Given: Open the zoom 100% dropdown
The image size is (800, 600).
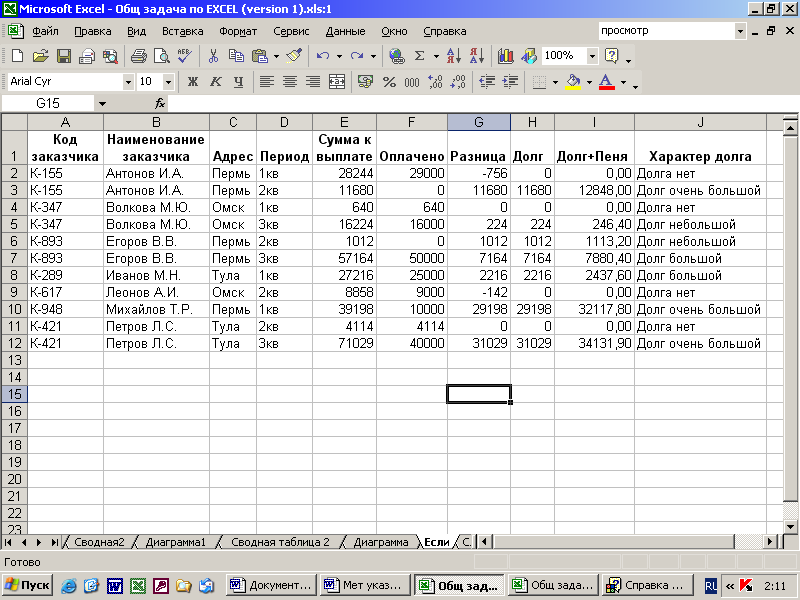Looking at the screenshot, I should coord(593,56).
